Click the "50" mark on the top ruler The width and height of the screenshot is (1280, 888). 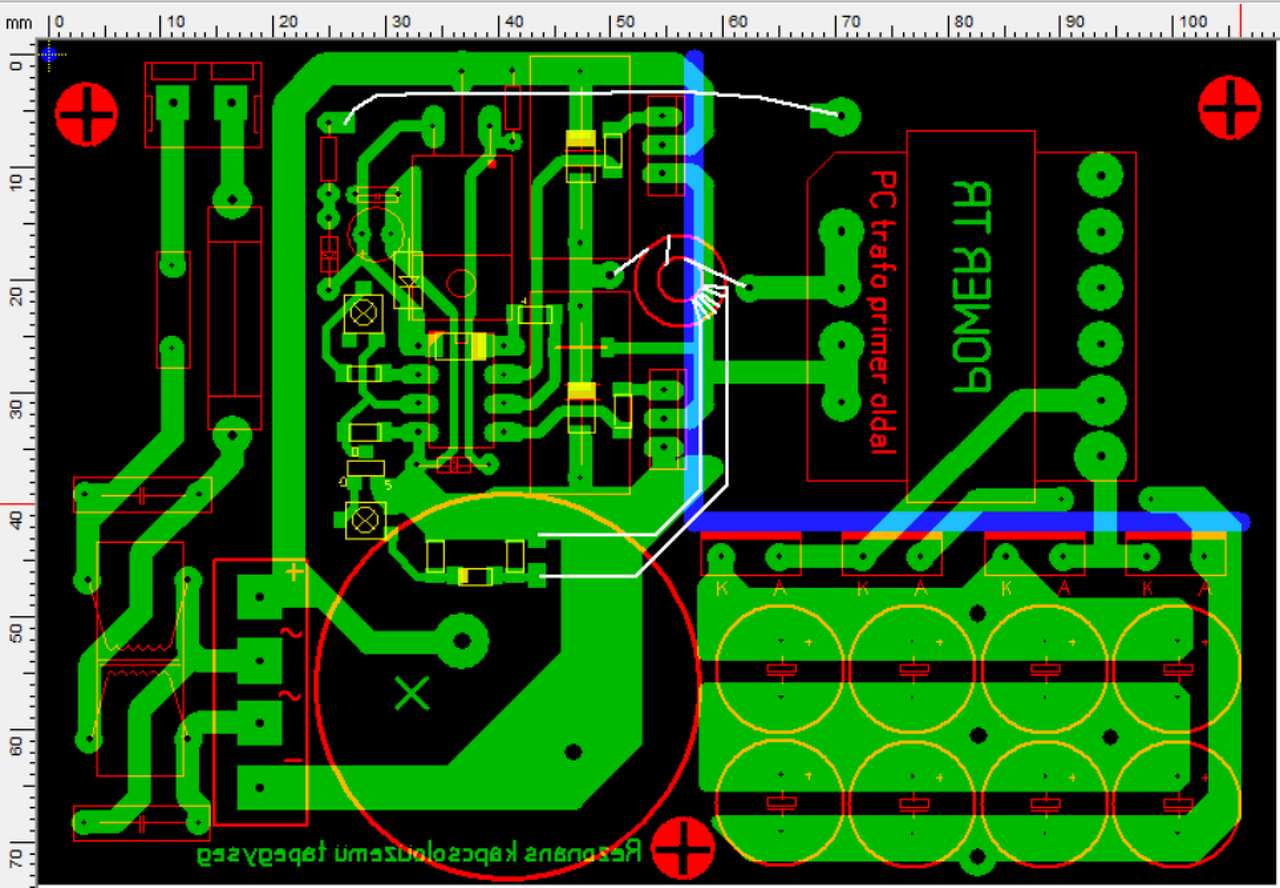[x=627, y=22]
